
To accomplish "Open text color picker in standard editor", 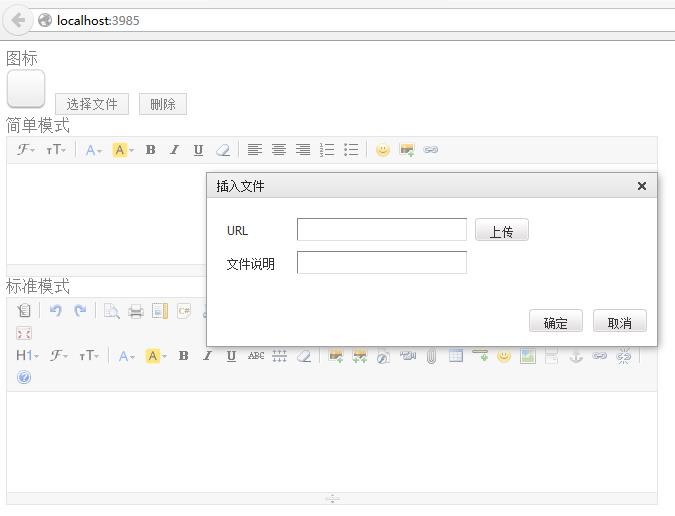I will (x=126, y=356).
